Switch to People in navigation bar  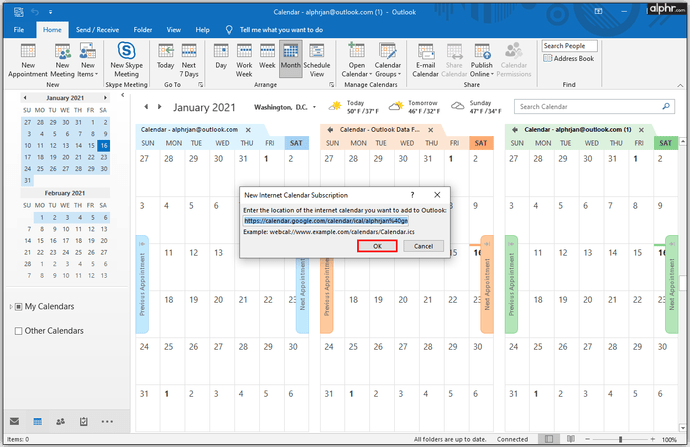coord(61,421)
